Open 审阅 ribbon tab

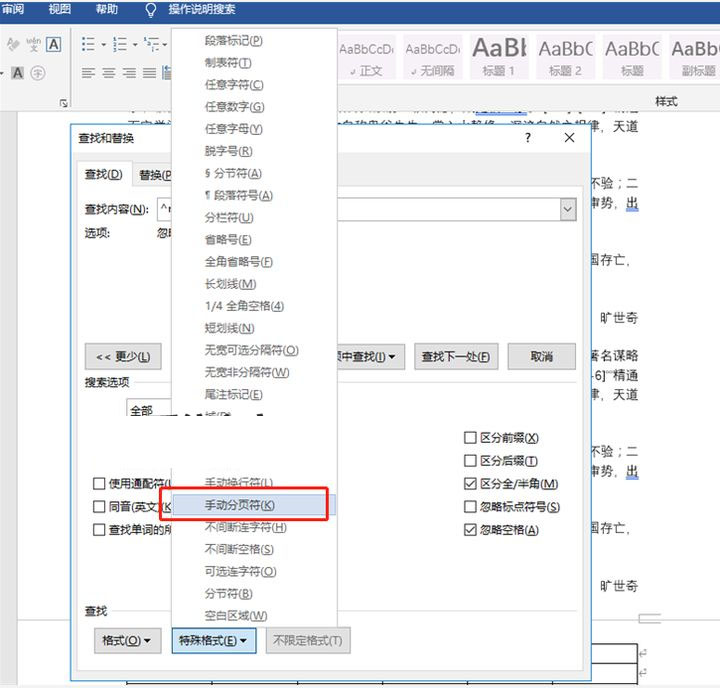[13, 9]
